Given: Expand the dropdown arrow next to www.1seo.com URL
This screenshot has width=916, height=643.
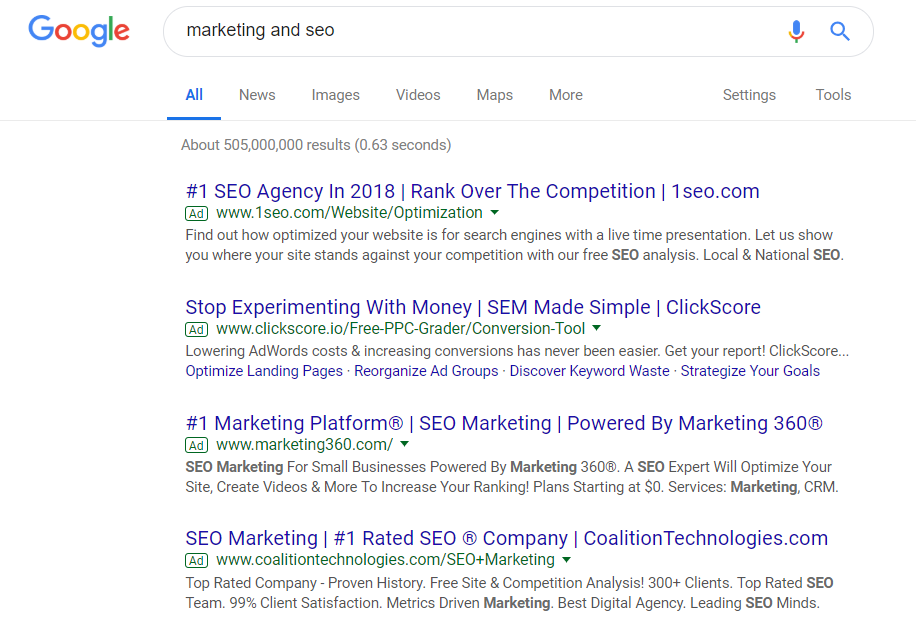Looking at the screenshot, I should [495, 213].
